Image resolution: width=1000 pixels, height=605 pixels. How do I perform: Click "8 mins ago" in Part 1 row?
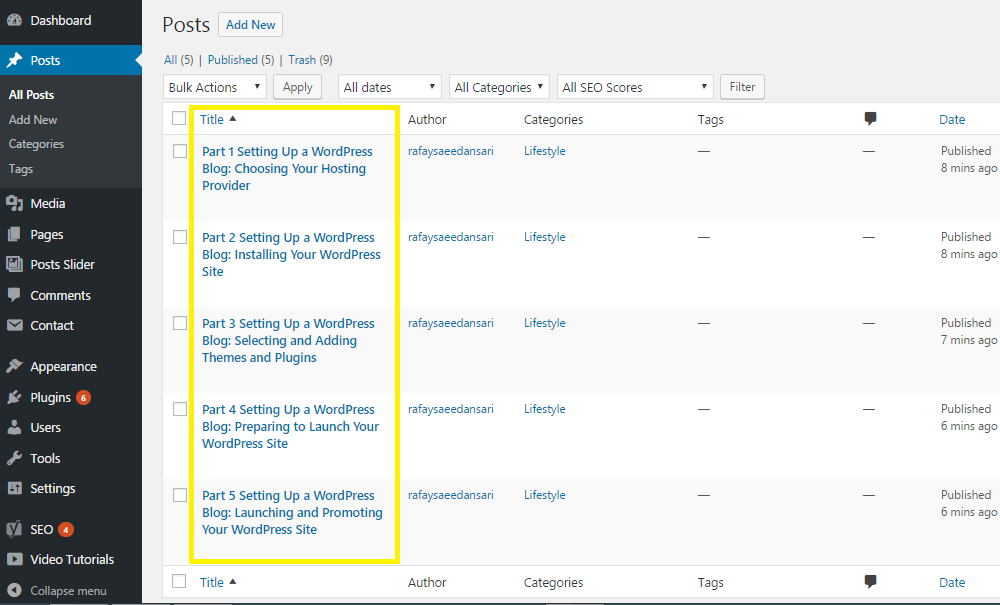tap(969, 168)
